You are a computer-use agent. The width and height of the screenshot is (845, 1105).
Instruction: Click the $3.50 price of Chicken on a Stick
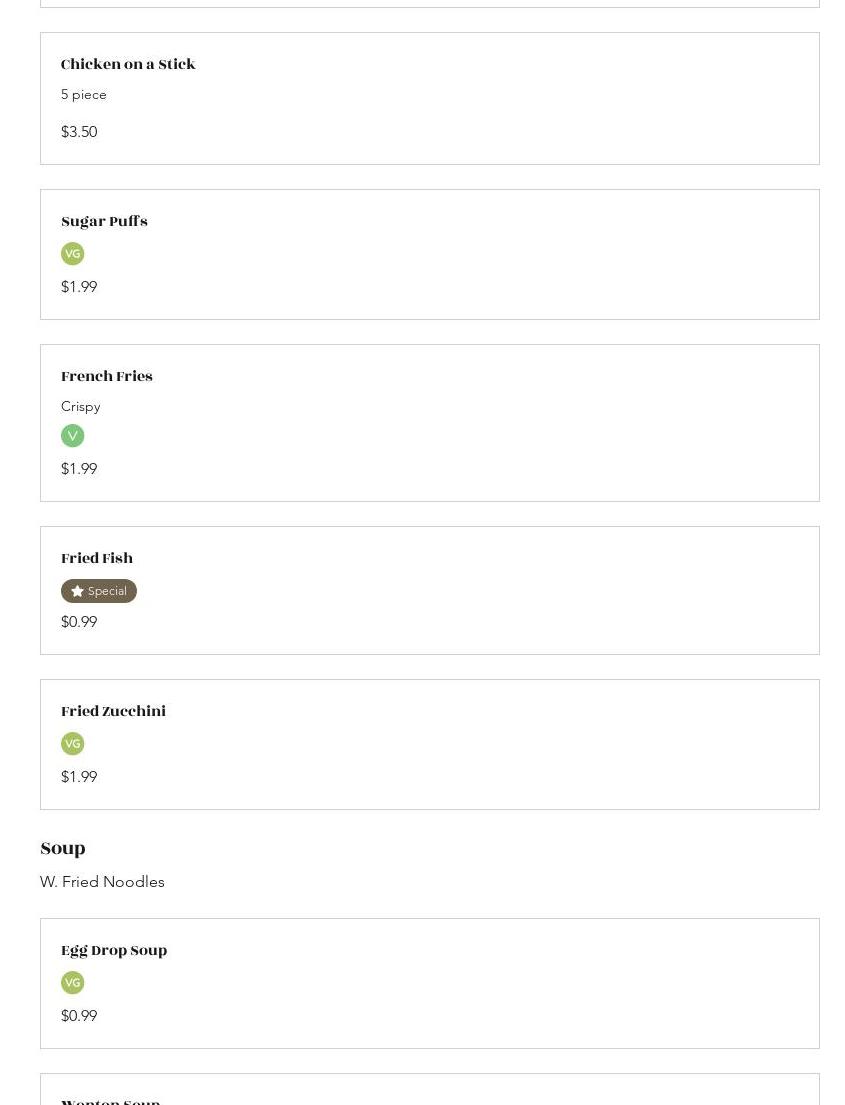click(x=79, y=132)
